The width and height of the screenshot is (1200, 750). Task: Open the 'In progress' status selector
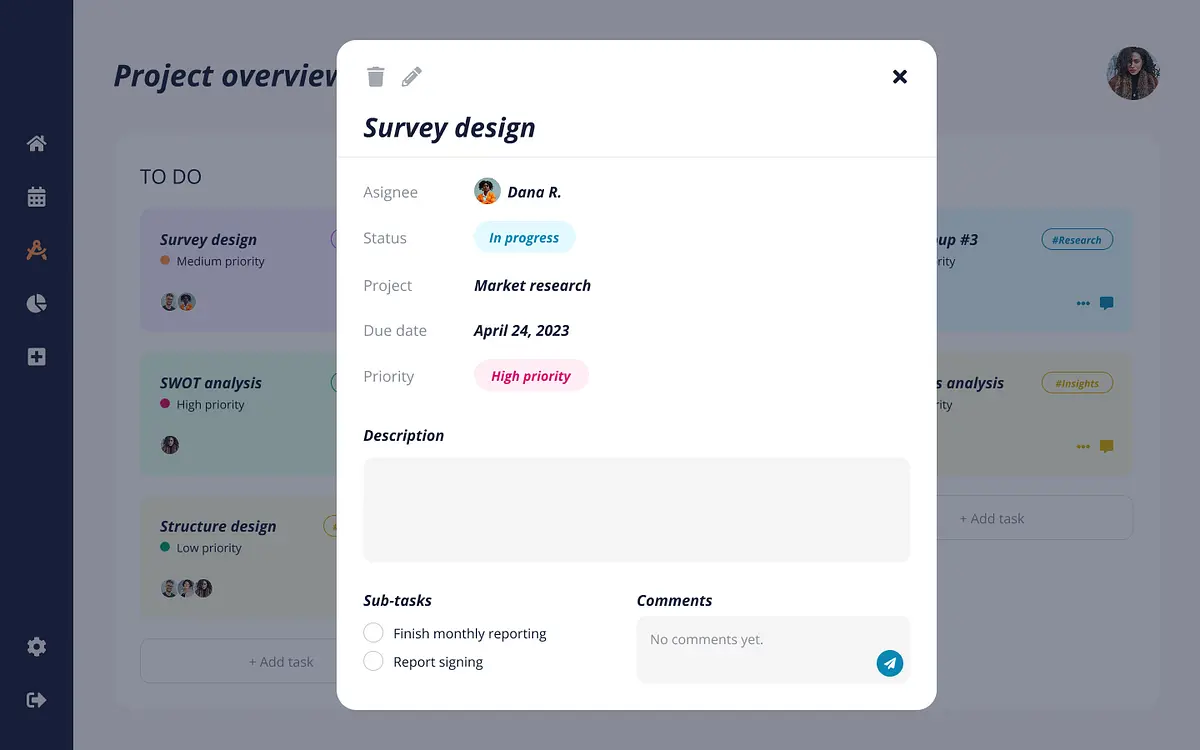click(x=524, y=238)
